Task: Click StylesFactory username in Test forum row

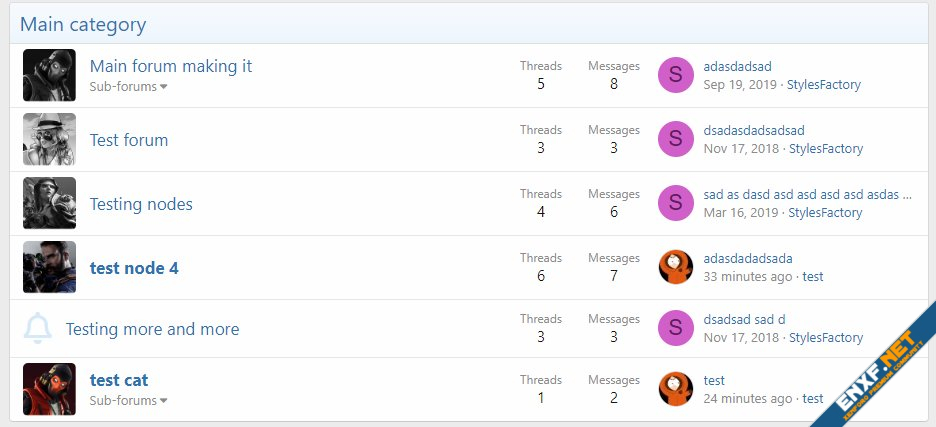Action: click(826, 149)
